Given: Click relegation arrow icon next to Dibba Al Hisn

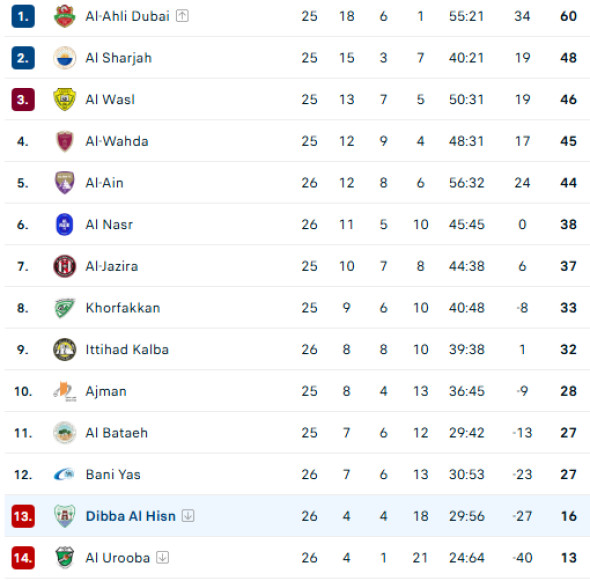Looking at the screenshot, I should pyautogui.click(x=188, y=516).
